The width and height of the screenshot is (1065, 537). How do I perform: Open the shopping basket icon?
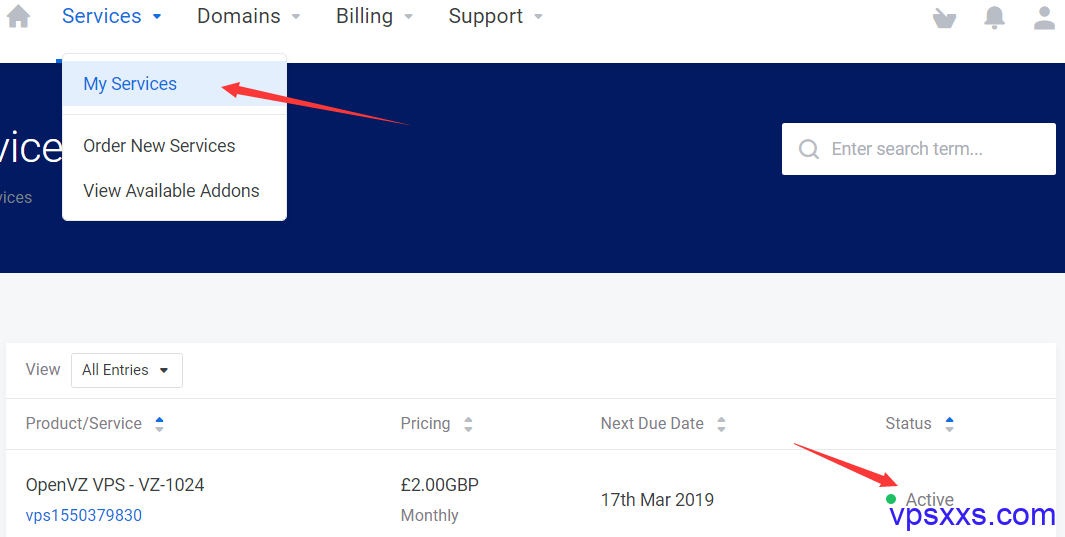coord(944,18)
